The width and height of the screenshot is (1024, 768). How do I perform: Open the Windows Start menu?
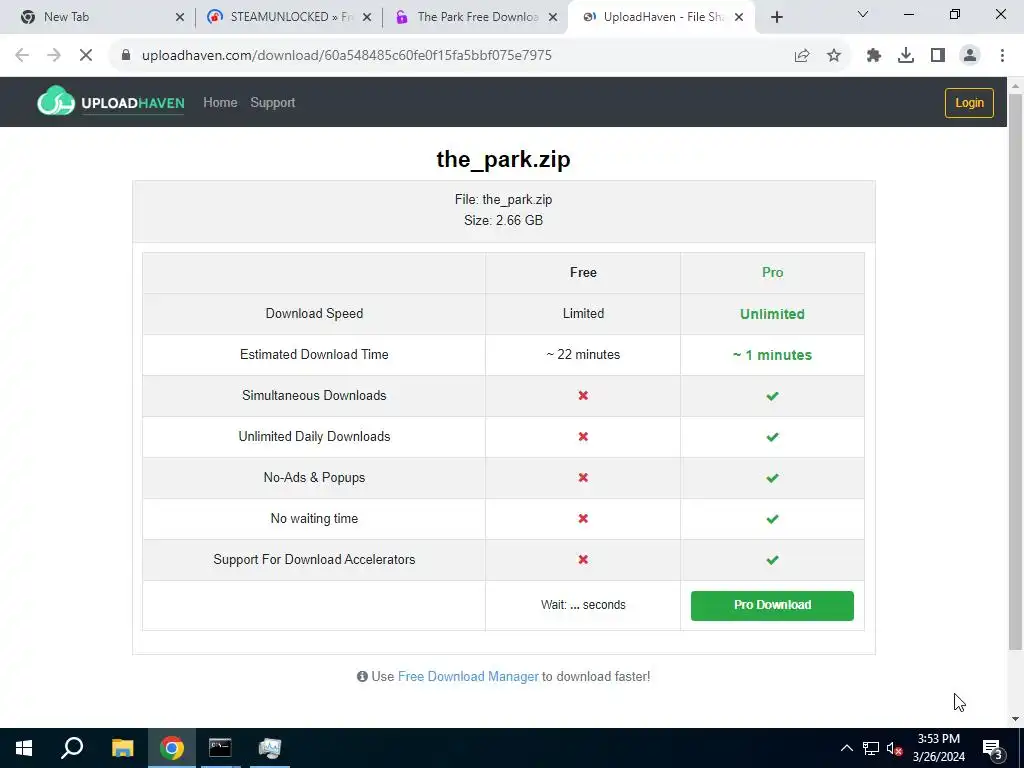click(x=24, y=748)
